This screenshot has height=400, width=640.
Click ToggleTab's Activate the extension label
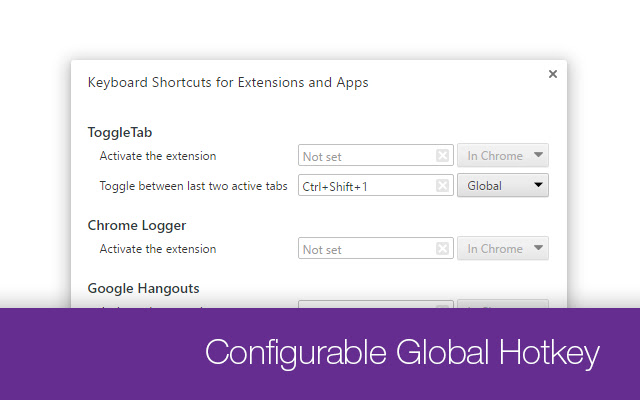click(158, 156)
